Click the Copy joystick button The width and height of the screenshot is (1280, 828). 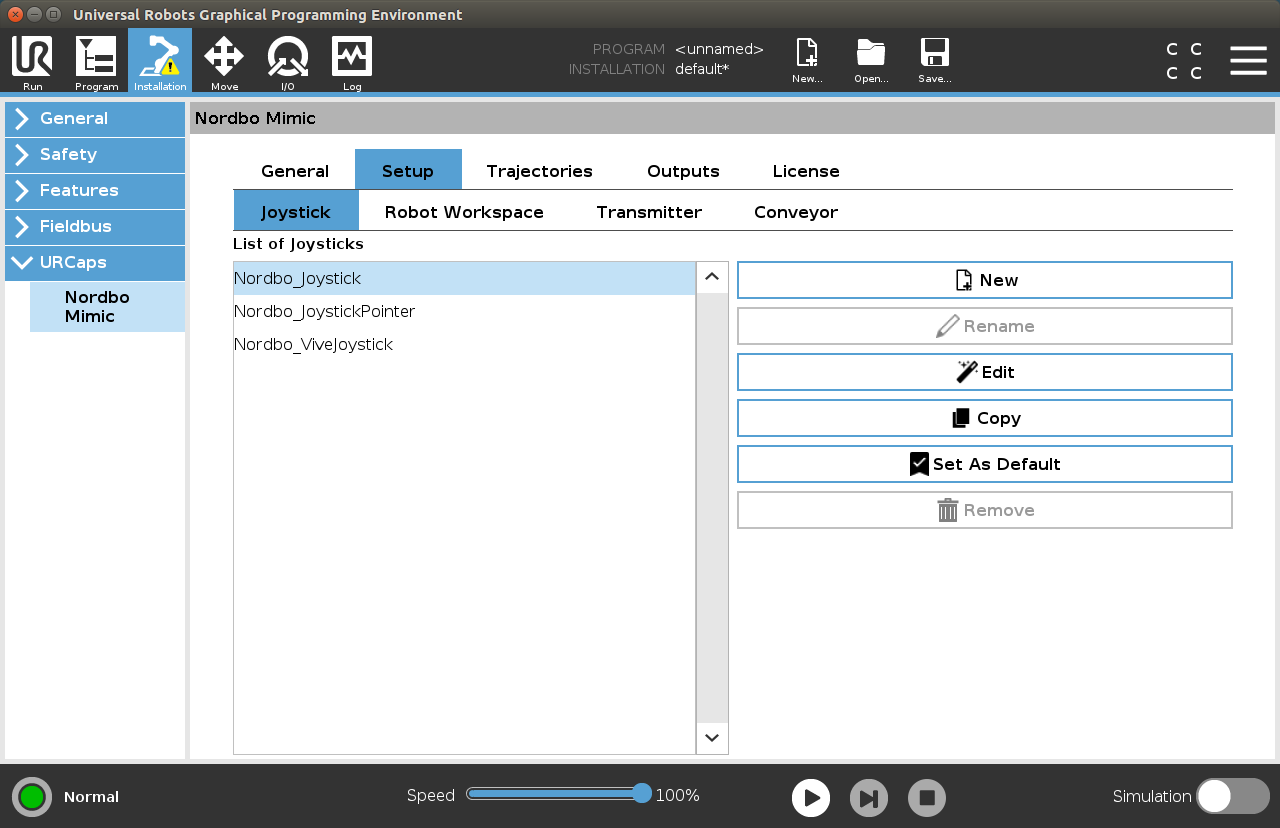click(x=985, y=418)
